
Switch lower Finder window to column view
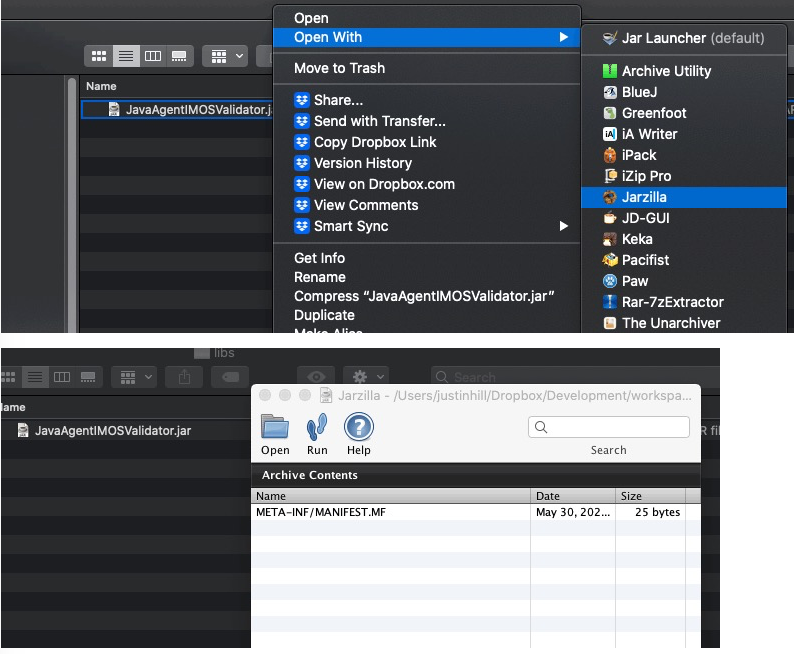62,377
